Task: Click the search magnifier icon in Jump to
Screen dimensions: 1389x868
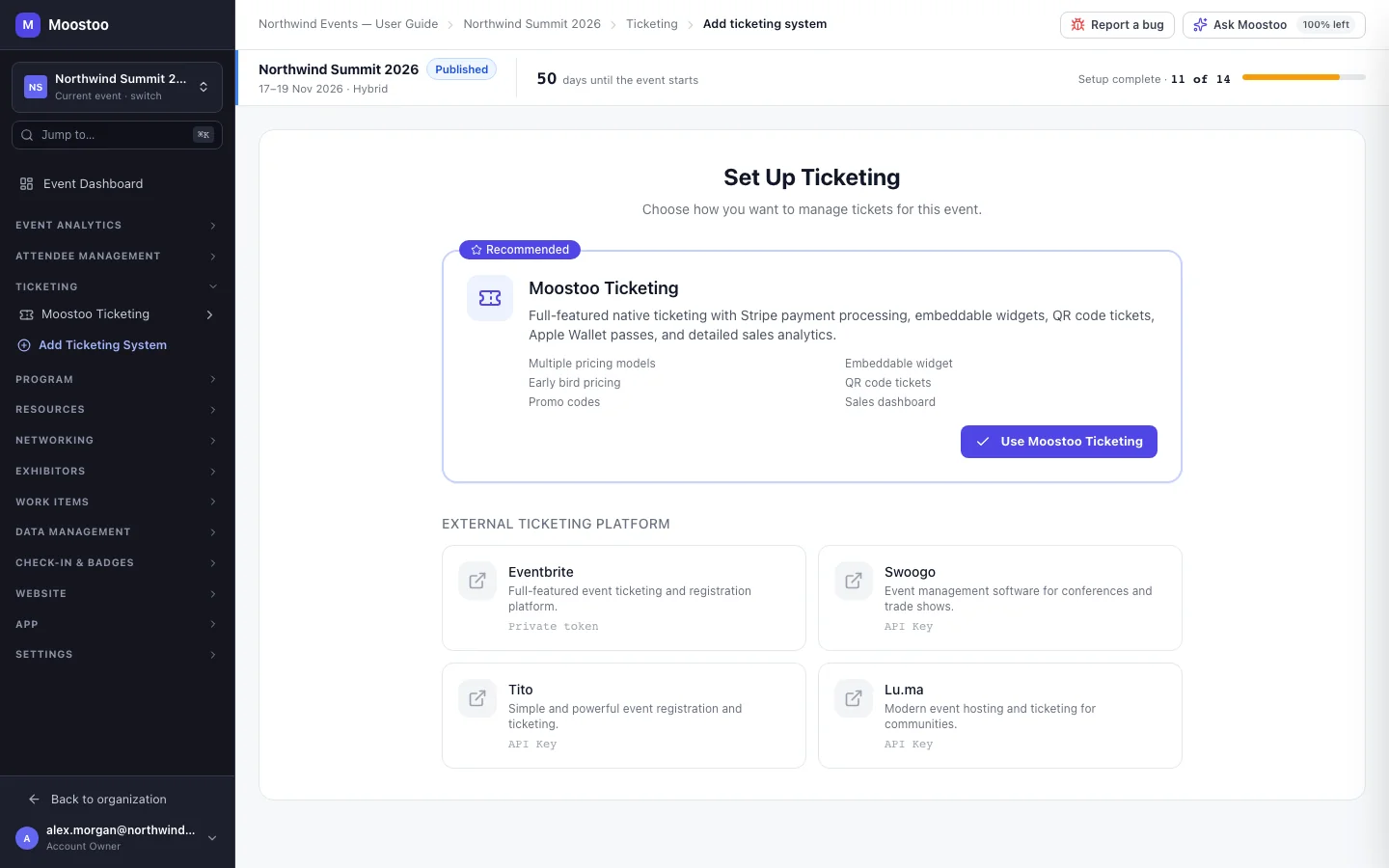Action: [x=27, y=135]
